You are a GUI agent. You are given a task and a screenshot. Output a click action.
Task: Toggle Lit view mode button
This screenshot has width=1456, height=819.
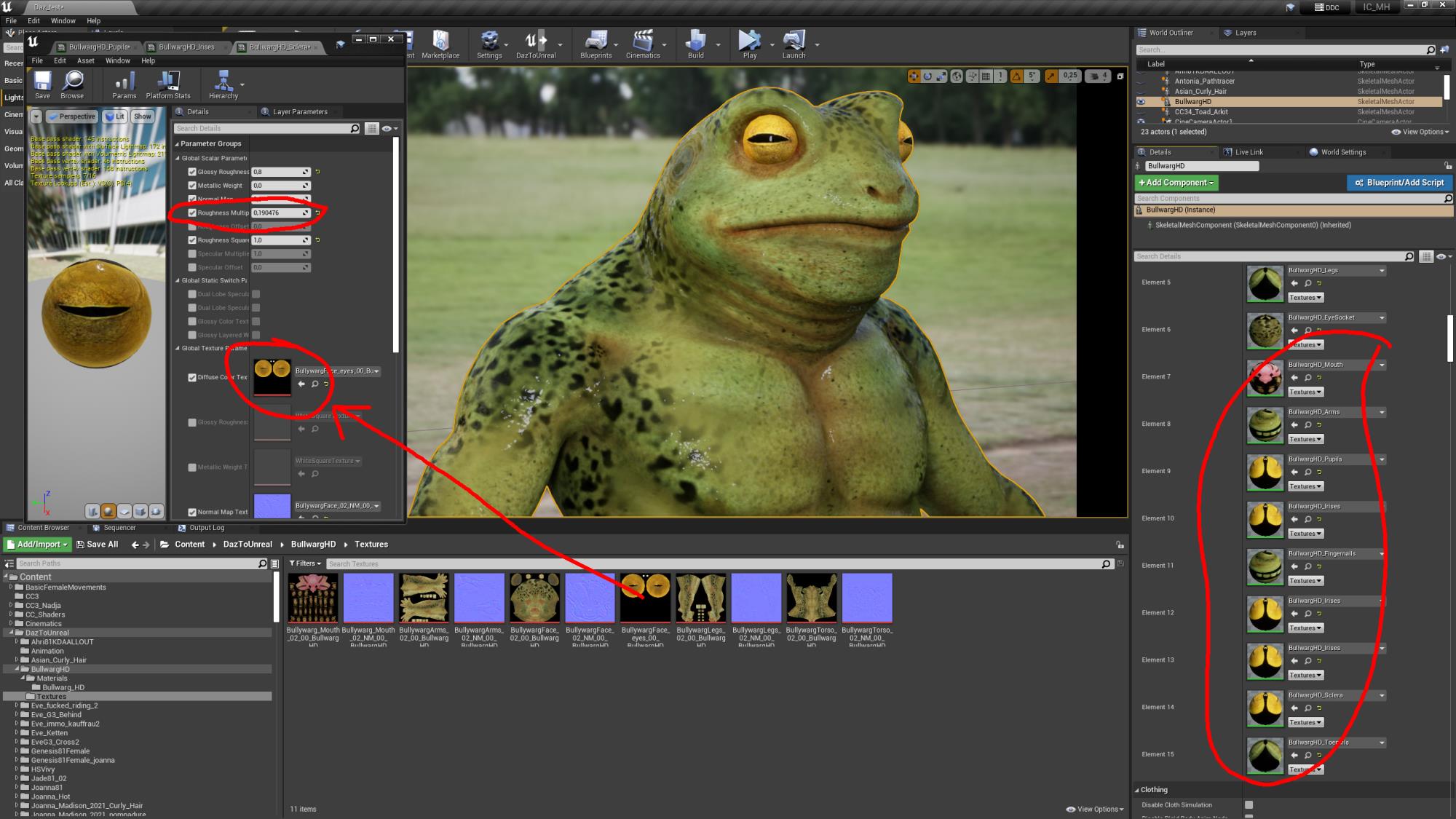[x=115, y=116]
